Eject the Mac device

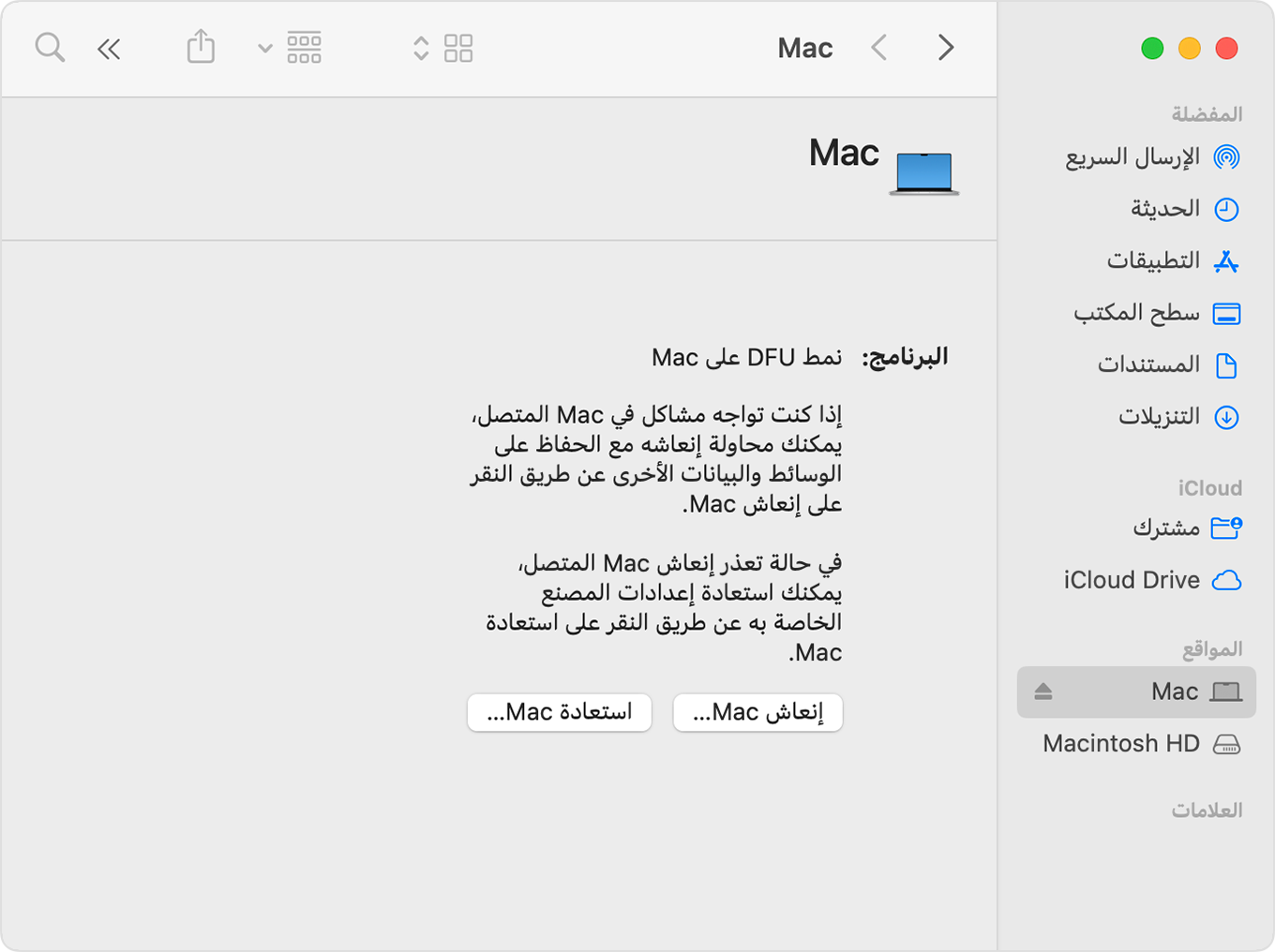tap(1043, 692)
